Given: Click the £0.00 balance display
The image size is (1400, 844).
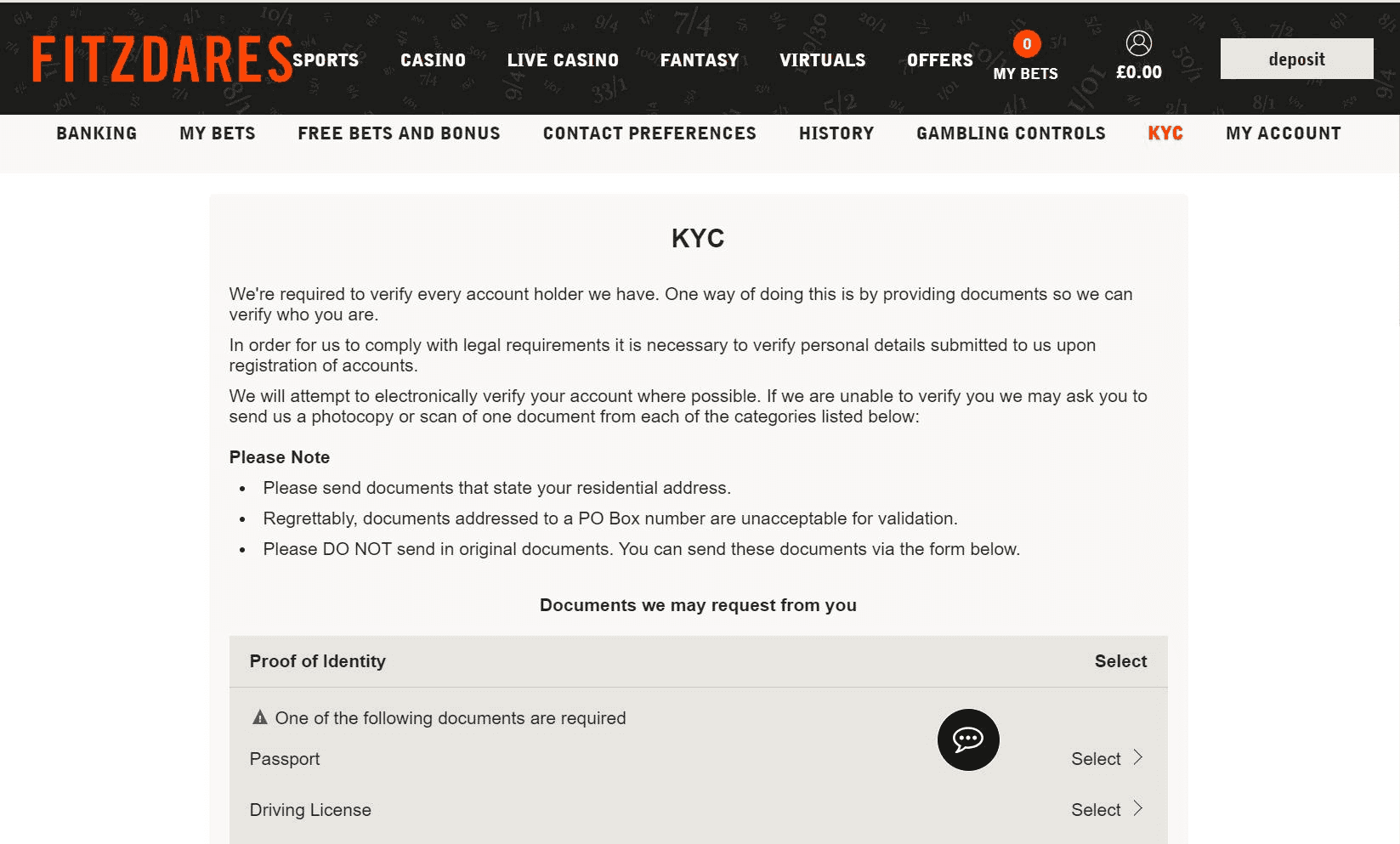Looking at the screenshot, I should coord(1138,71).
